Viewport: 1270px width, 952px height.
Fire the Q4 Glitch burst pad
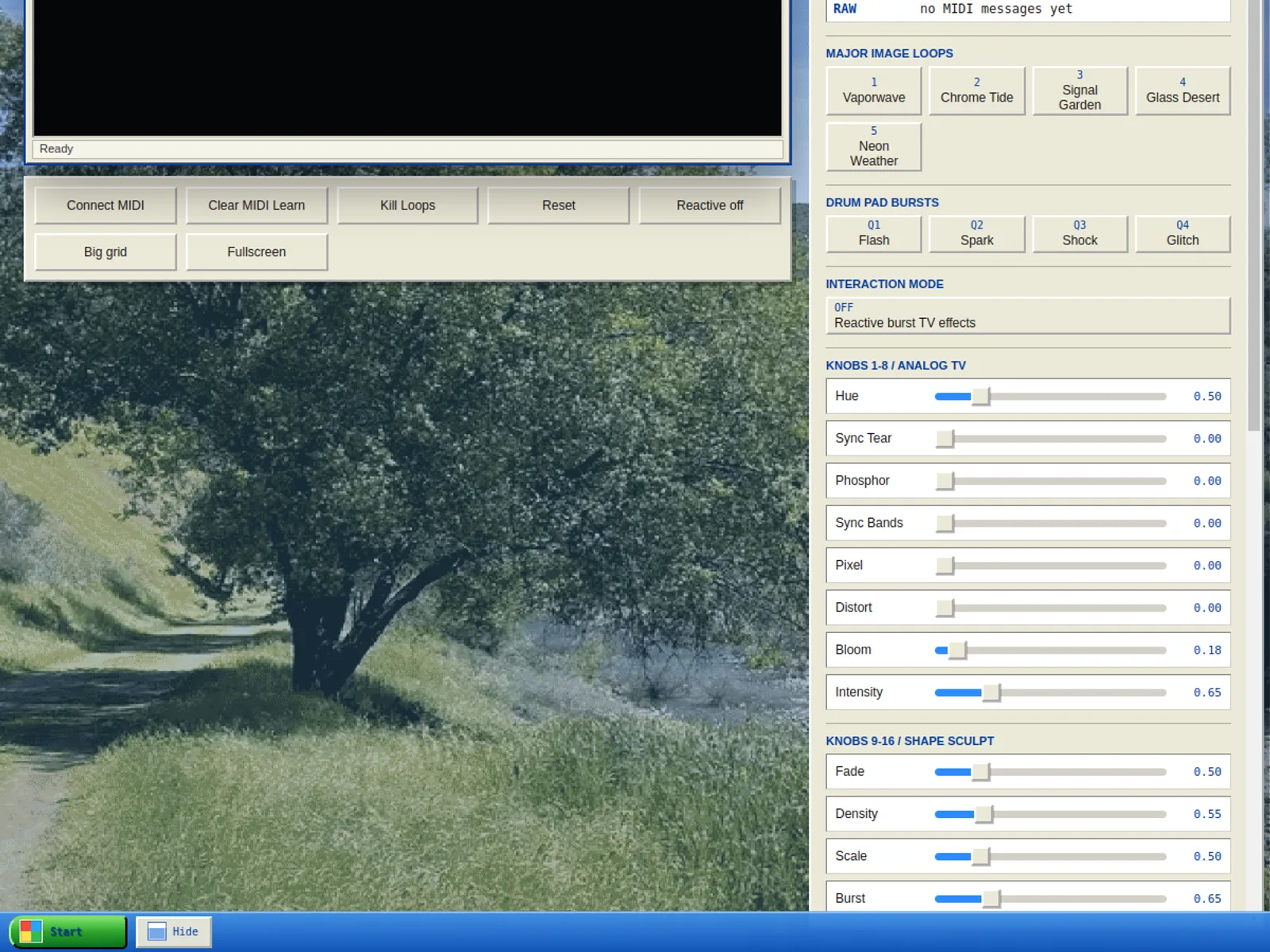[x=1183, y=234]
